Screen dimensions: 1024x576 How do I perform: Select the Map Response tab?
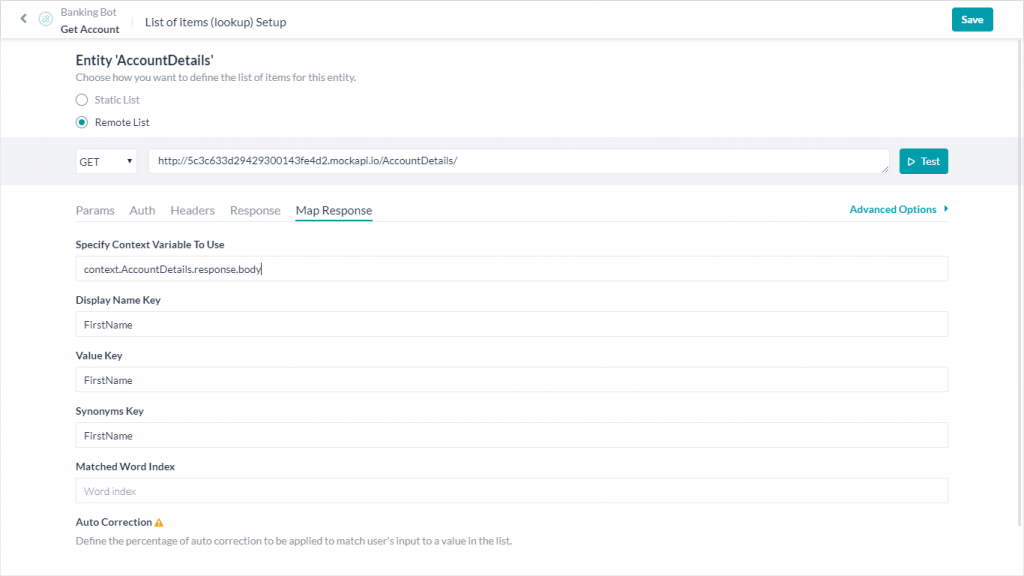click(333, 211)
